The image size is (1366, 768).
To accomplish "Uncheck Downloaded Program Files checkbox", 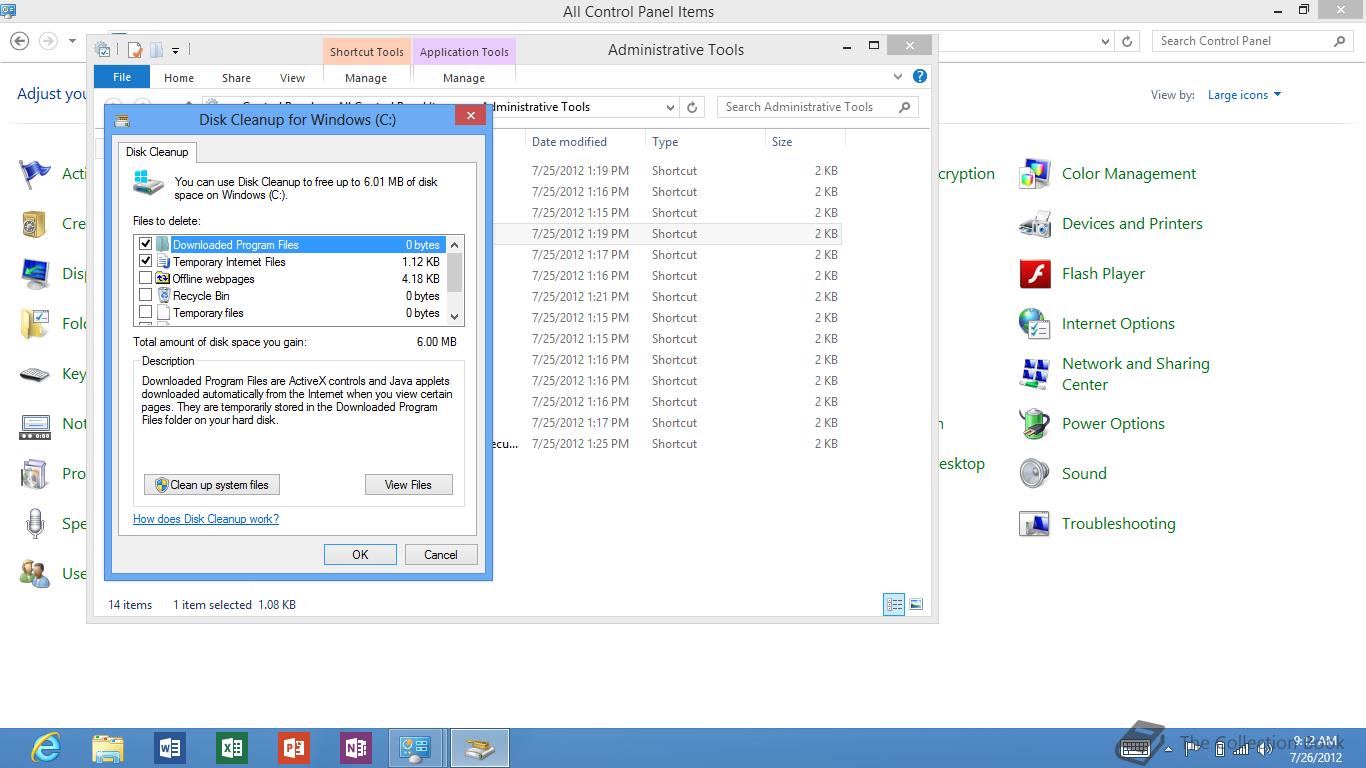I will click(146, 244).
